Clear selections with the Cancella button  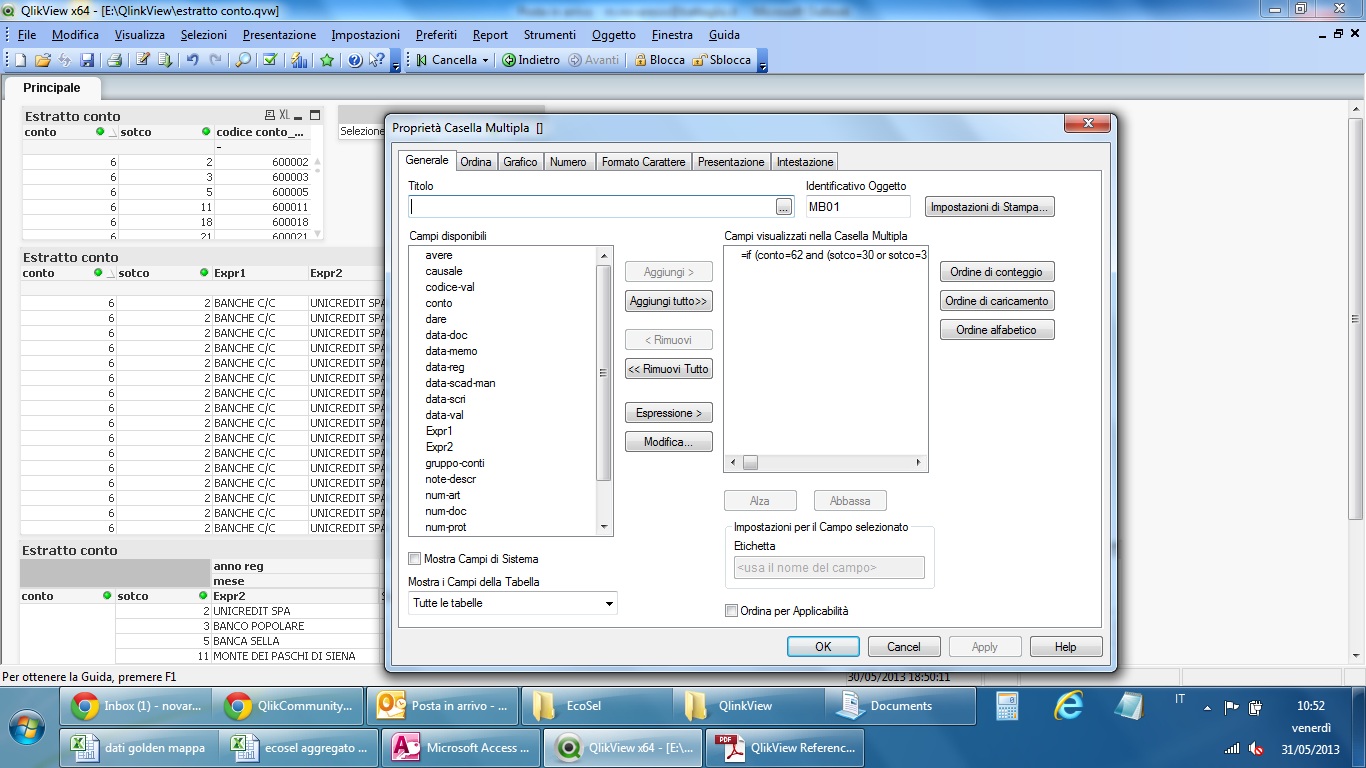pos(446,60)
